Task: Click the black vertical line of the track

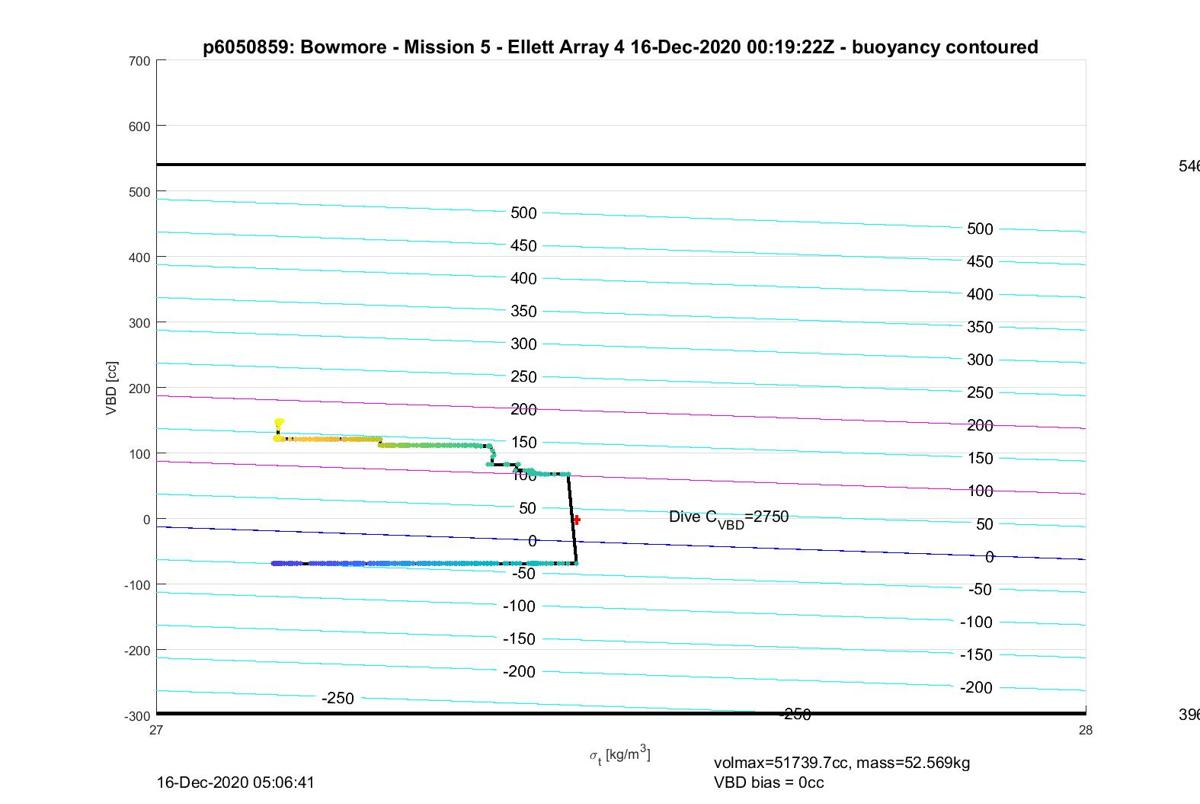Action: coord(572,518)
